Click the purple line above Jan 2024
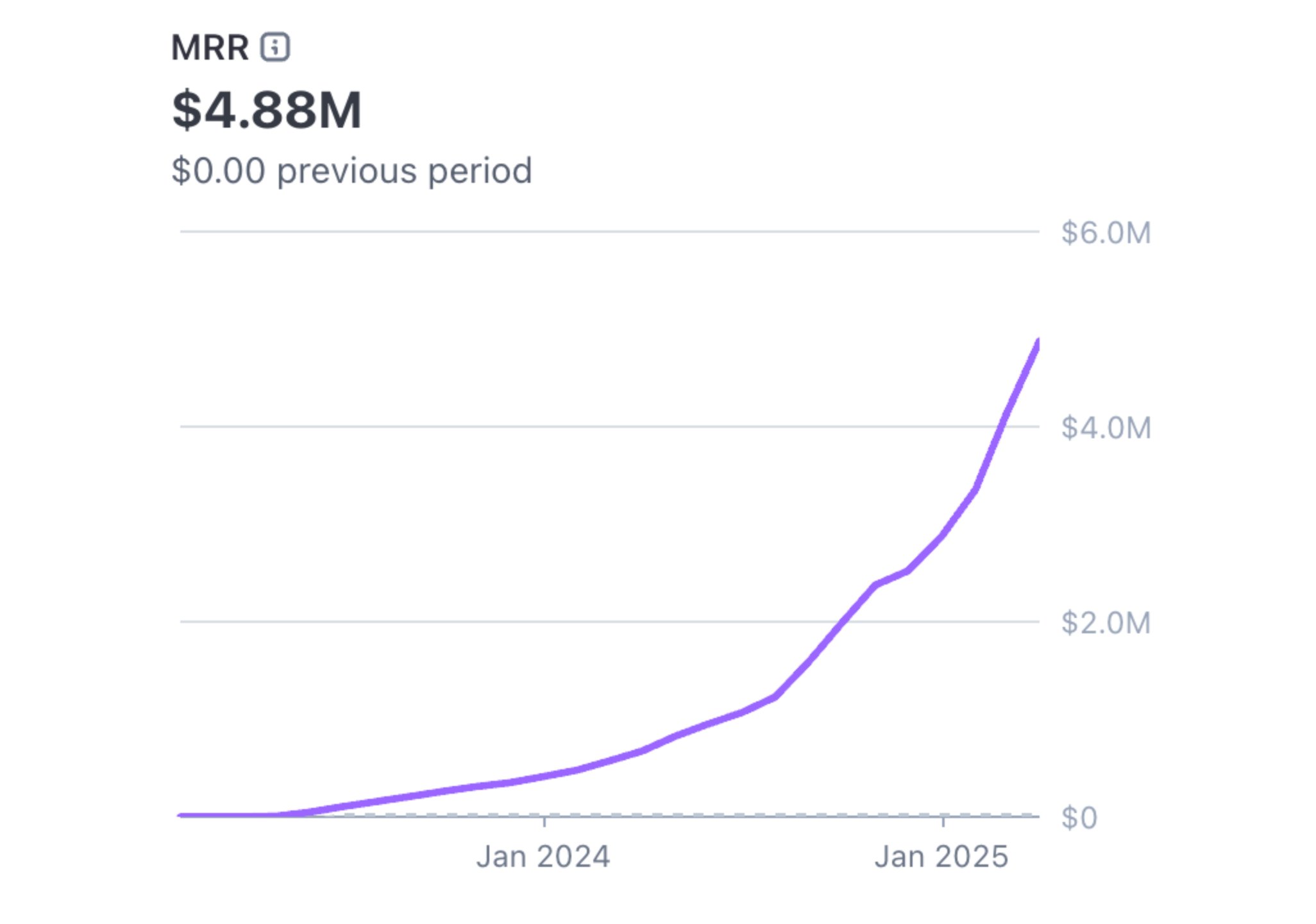The width and height of the screenshot is (1316, 924). (x=544, y=776)
